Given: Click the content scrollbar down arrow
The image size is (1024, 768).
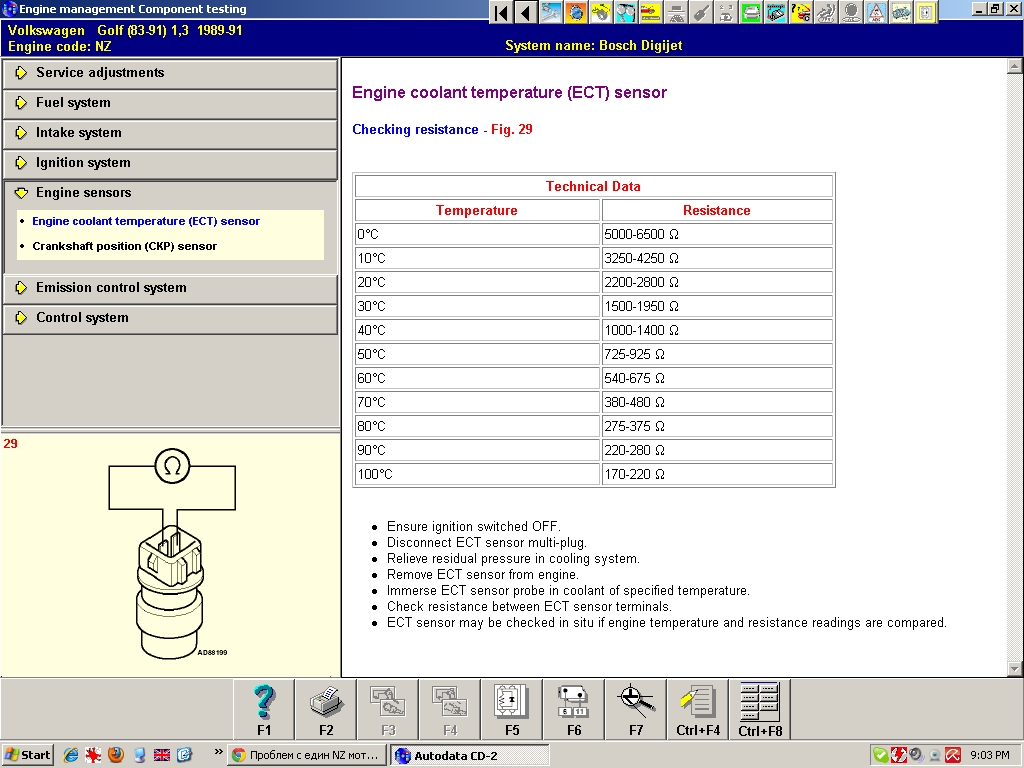Looking at the screenshot, I should (x=1015, y=668).
